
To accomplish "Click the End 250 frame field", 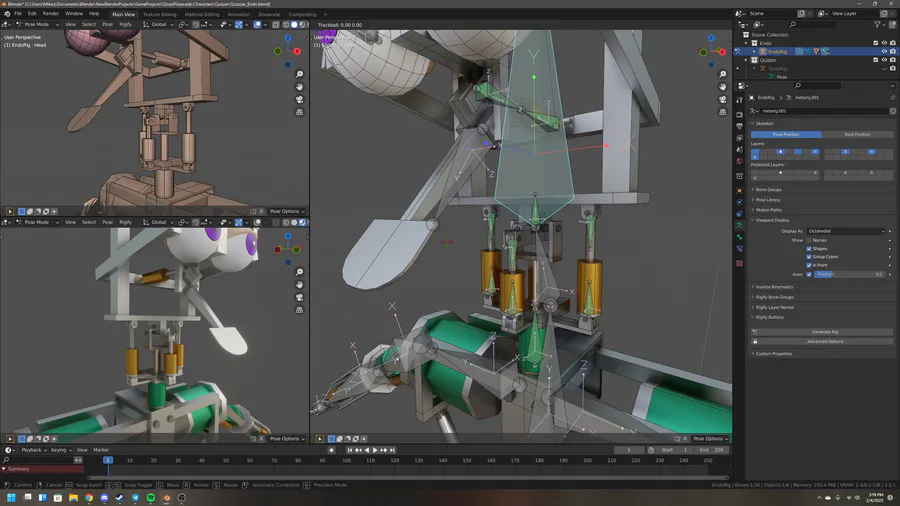I will coord(711,450).
